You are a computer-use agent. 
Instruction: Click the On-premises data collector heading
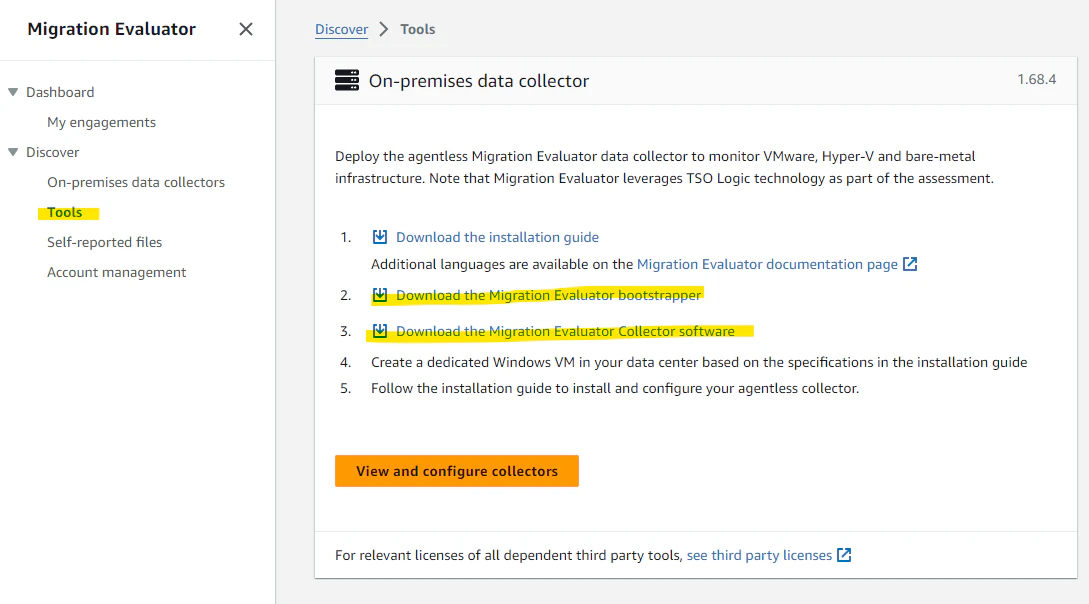pos(479,81)
